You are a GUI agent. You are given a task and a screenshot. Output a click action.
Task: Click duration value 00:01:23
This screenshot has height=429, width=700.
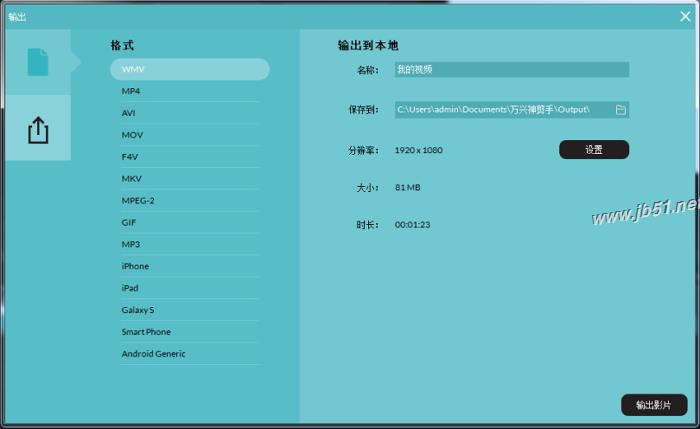pos(412,225)
